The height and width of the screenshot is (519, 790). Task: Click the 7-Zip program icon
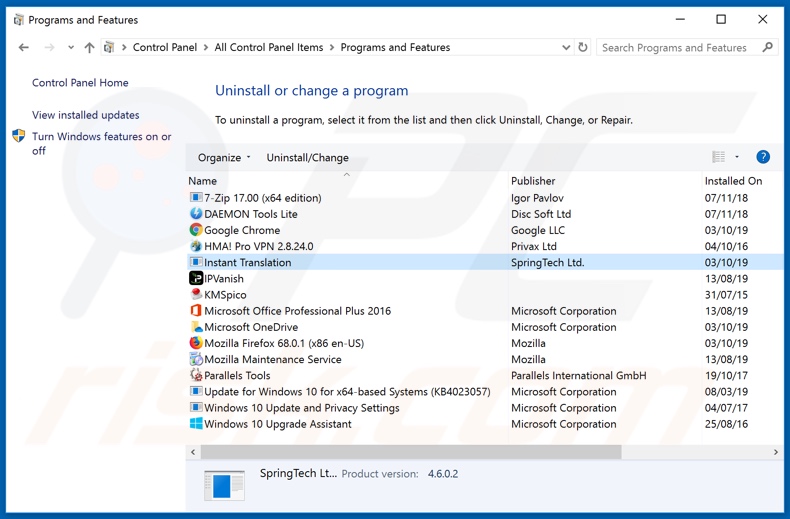pyautogui.click(x=195, y=198)
